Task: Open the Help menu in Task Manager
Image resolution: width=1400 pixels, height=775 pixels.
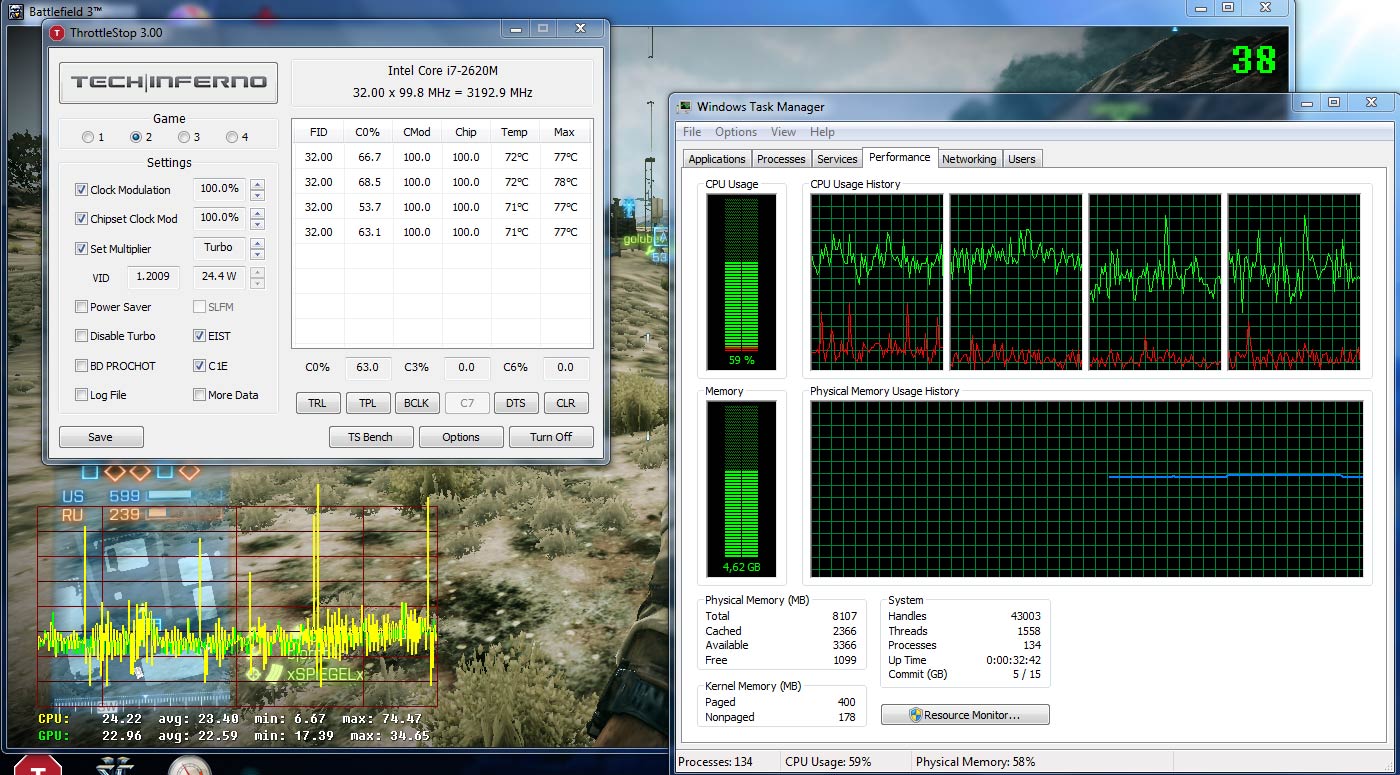Action: point(822,132)
